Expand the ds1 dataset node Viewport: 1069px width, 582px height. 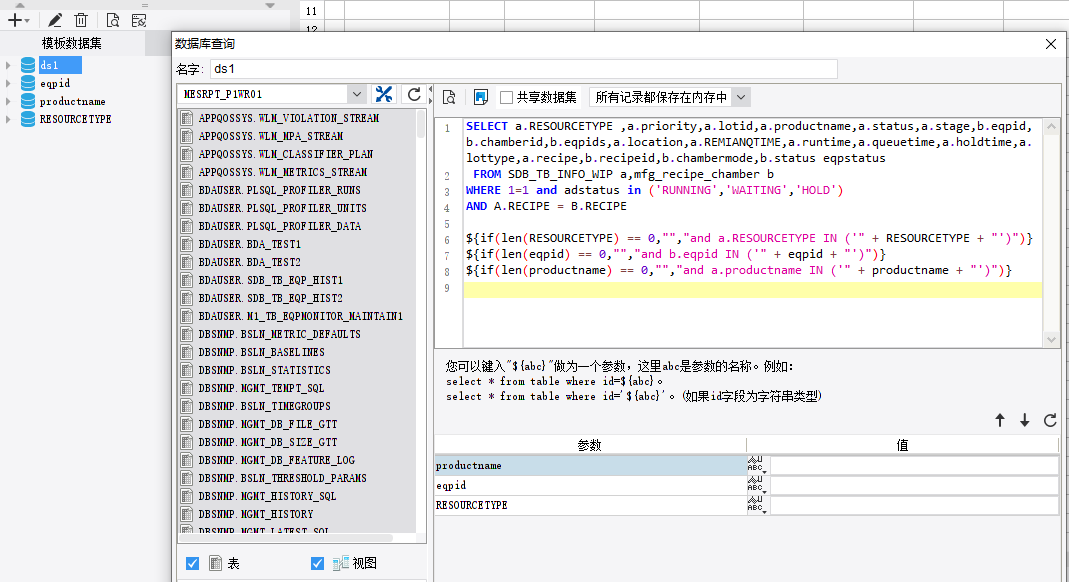click(x=8, y=65)
